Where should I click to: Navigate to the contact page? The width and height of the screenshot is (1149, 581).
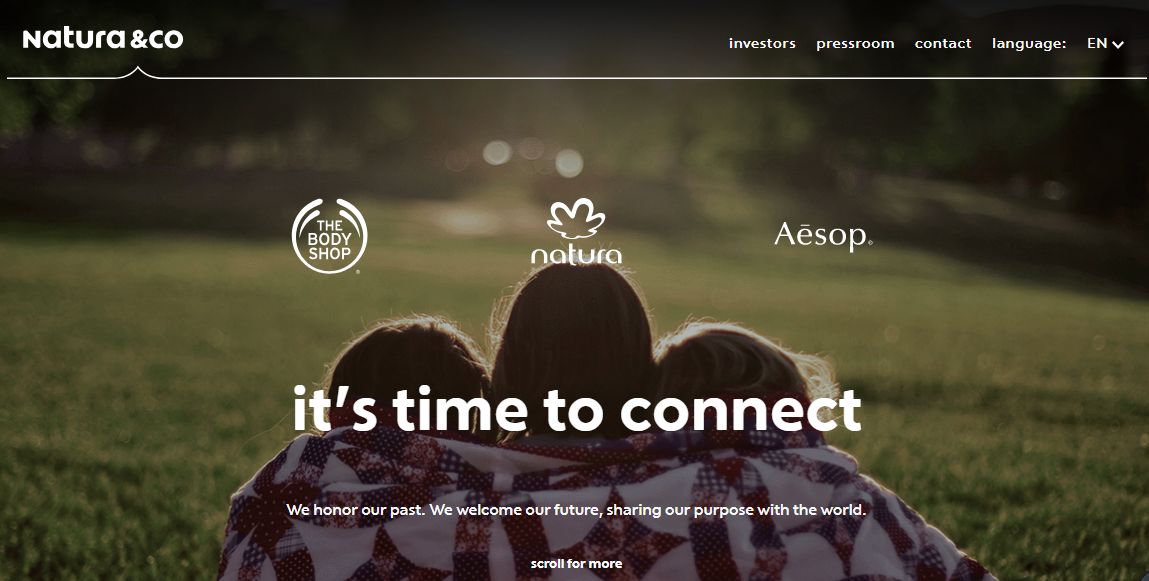(x=942, y=43)
